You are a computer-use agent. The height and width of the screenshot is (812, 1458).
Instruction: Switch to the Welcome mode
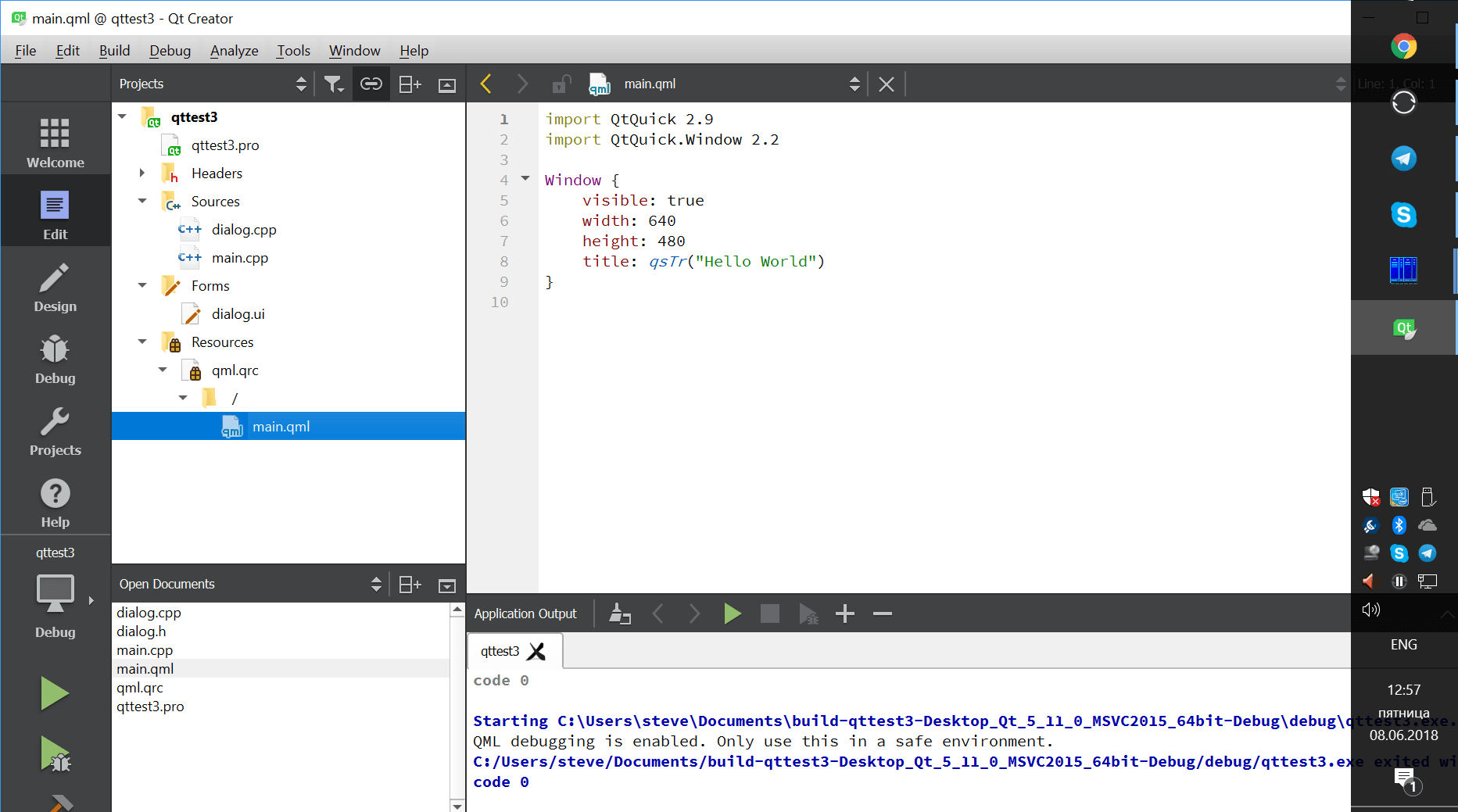coord(55,141)
